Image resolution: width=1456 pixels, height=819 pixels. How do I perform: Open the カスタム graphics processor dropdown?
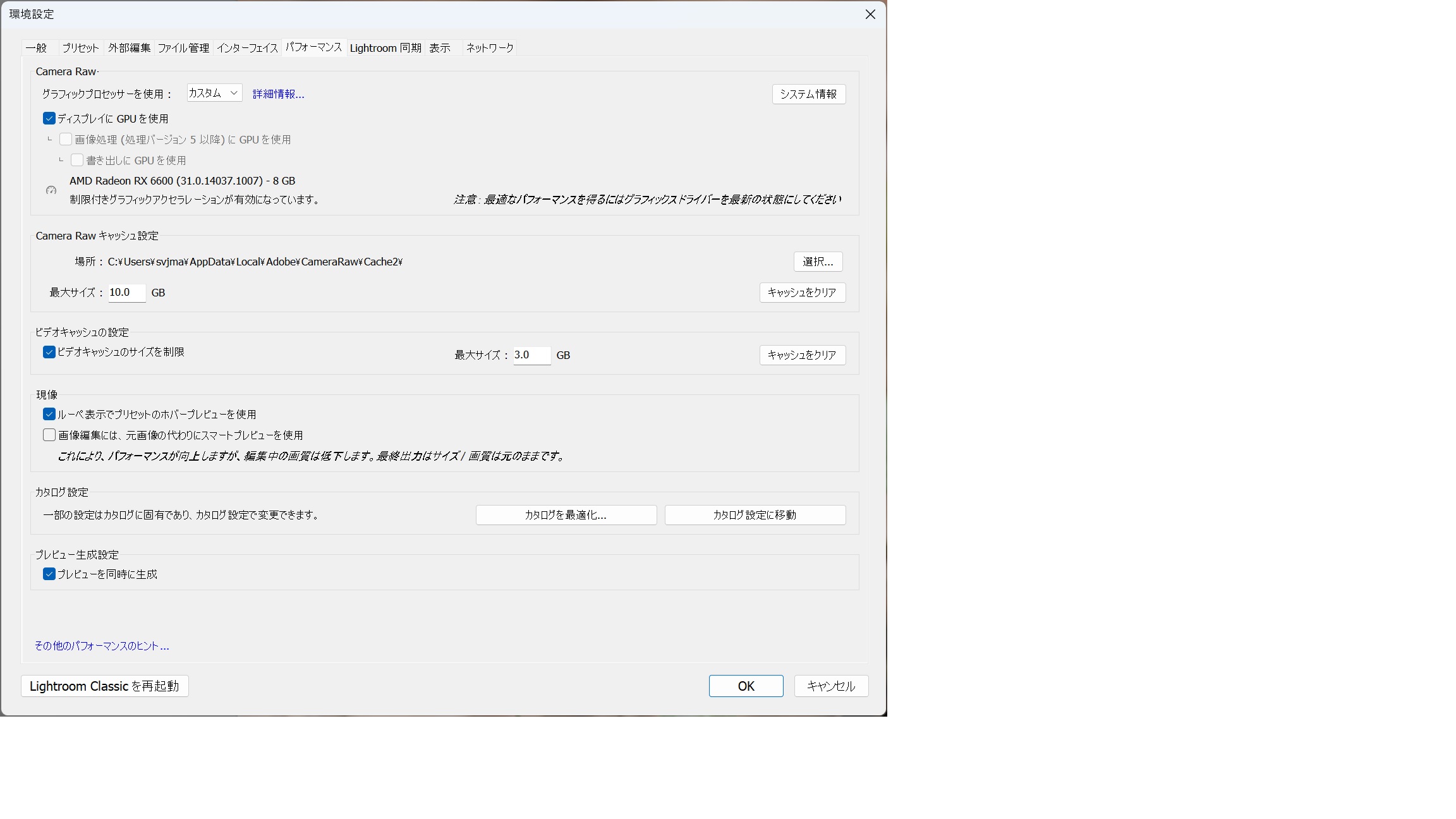click(x=214, y=94)
